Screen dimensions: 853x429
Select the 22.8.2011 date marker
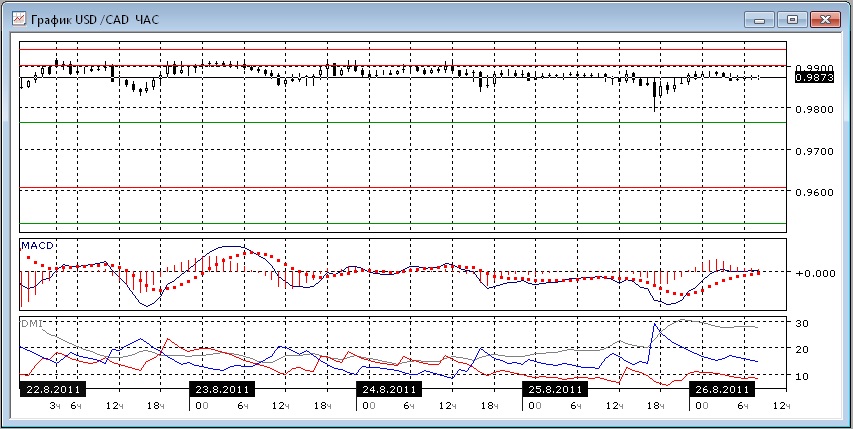(x=53, y=389)
